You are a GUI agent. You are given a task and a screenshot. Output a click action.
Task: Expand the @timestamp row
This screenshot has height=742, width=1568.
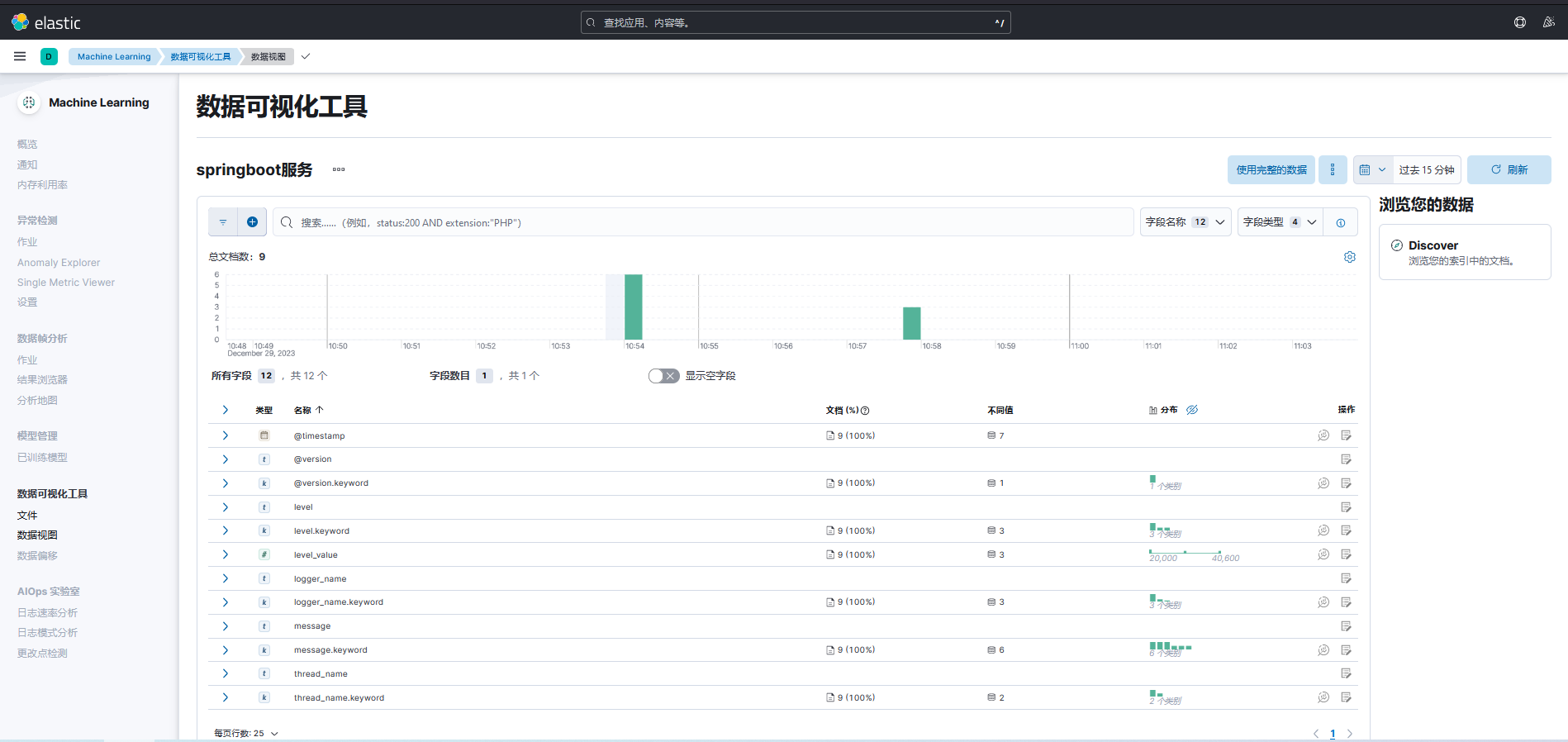(225, 435)
